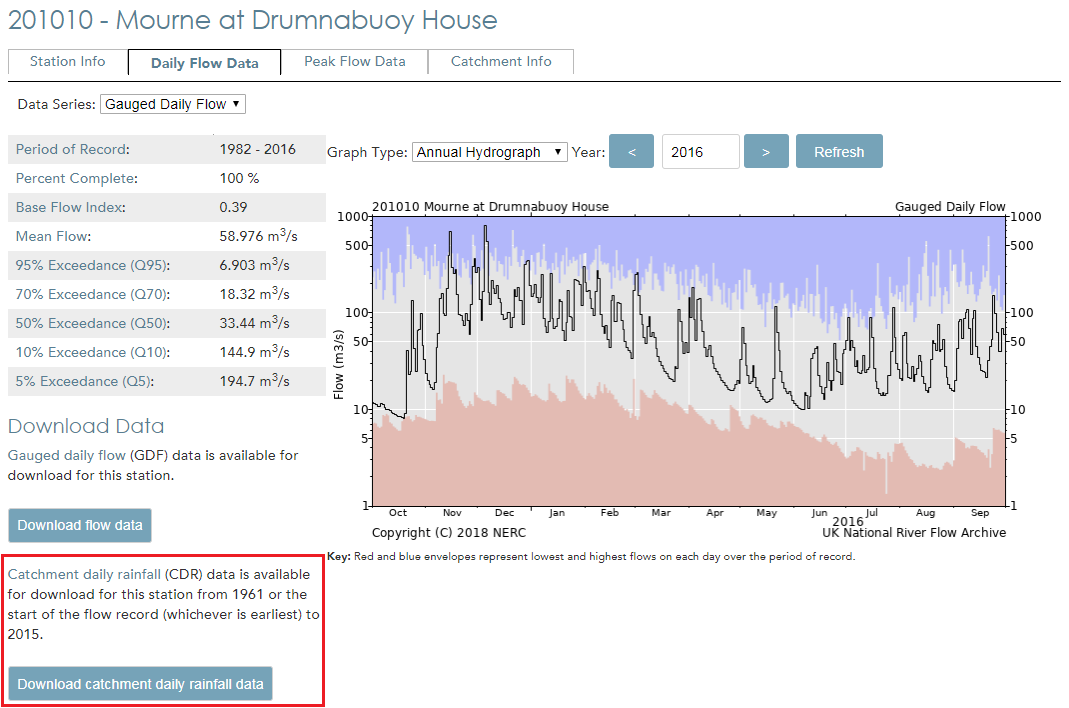Click the UK National River Flow Archive caption
Image resolution: width=1069 pixels, height=708 pixels.
pos(914,532)
